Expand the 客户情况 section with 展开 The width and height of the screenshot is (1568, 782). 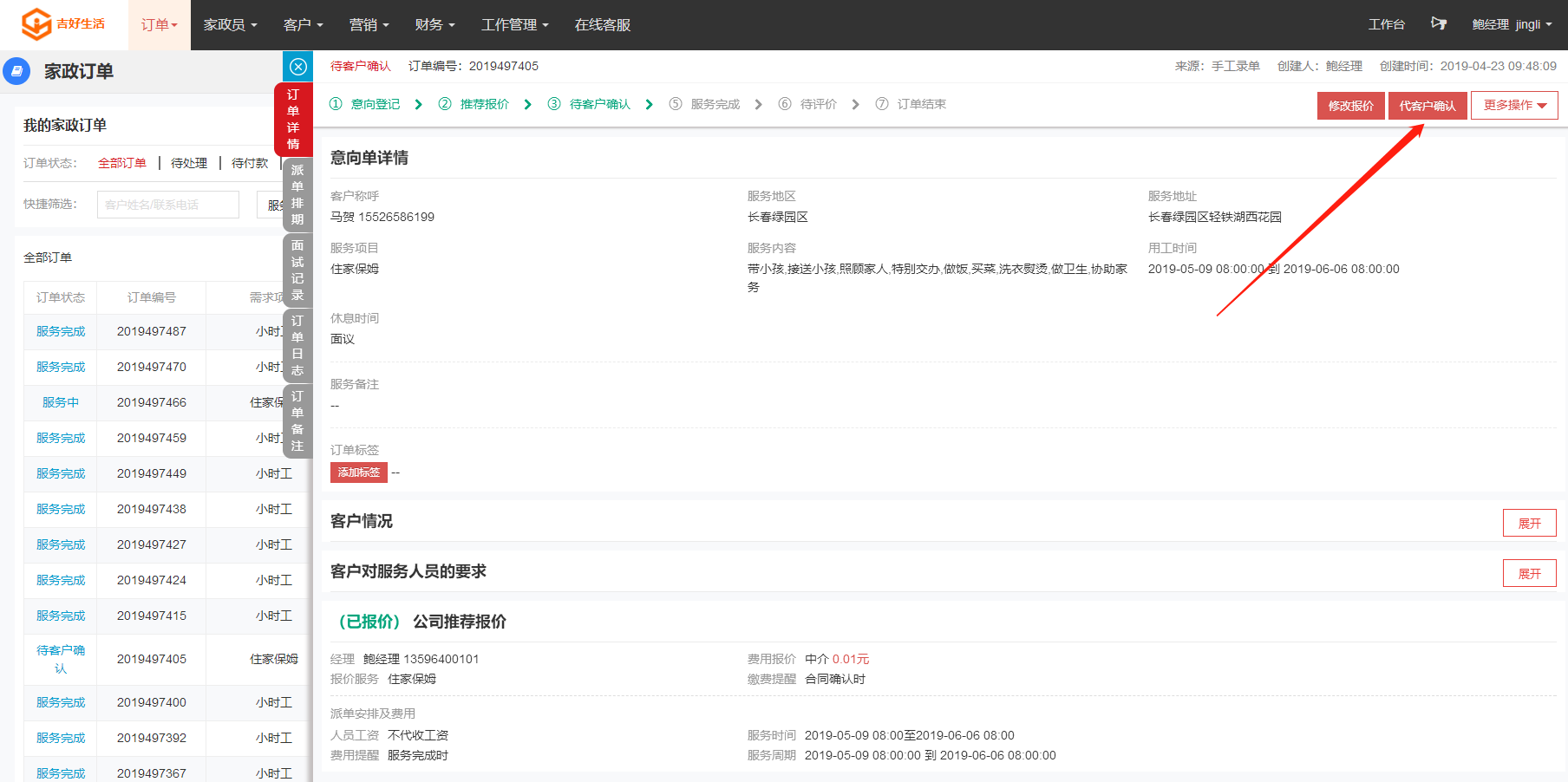coord(1529,524)
